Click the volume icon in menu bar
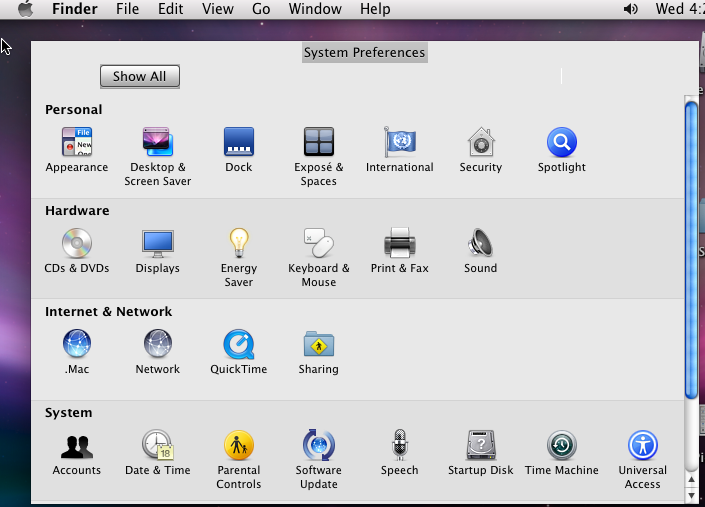 tap(630, 9)
